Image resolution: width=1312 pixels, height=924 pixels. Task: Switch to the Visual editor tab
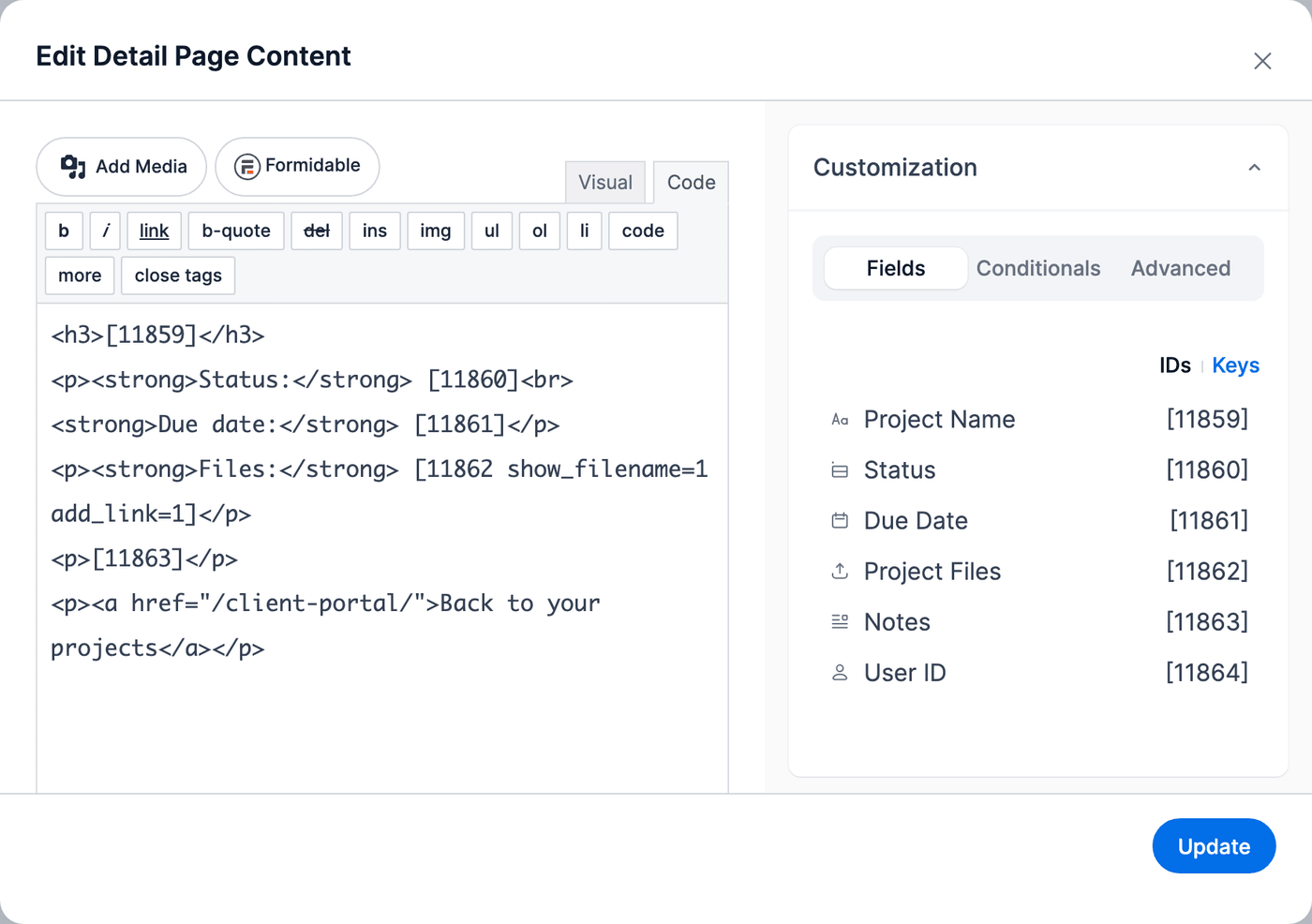(605, 182)
